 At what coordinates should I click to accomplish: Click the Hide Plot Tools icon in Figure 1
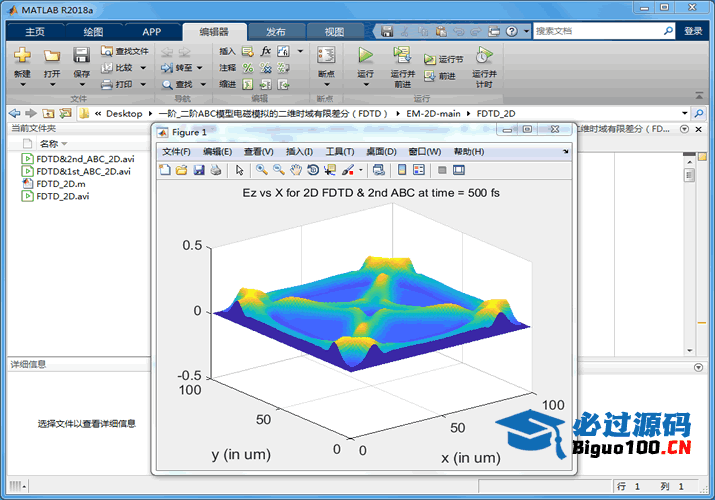point(441,170)
